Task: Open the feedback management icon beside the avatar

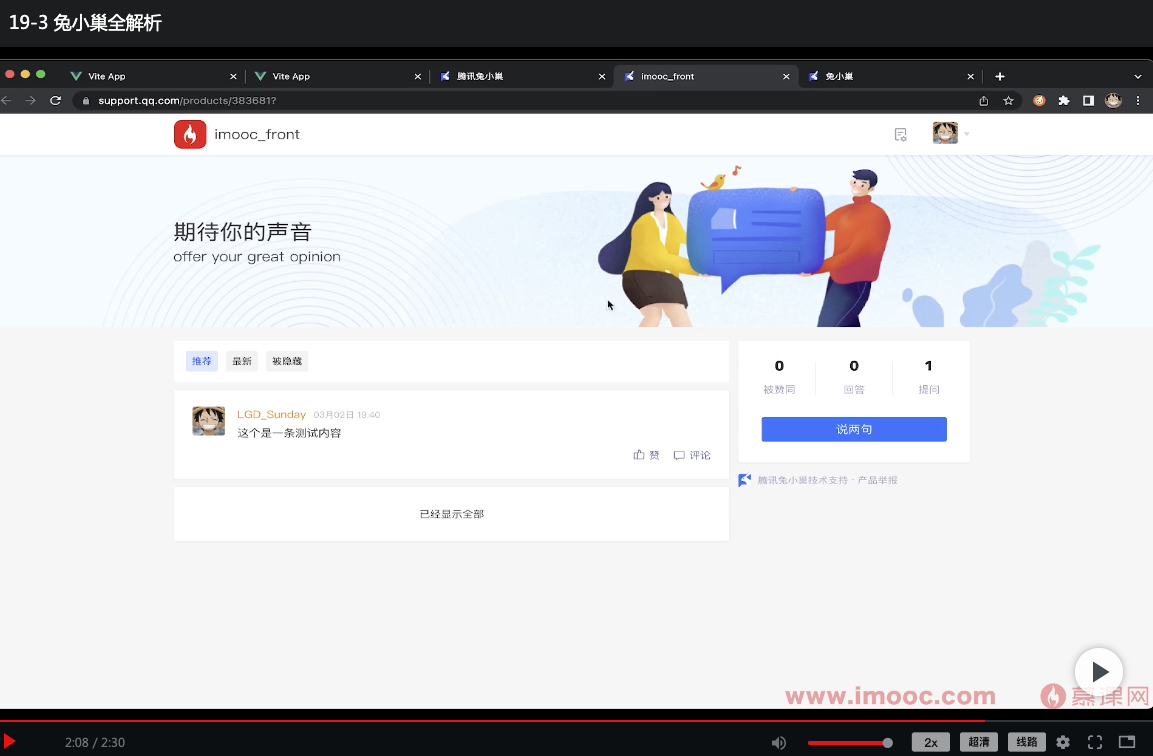Action: point(899,133)
